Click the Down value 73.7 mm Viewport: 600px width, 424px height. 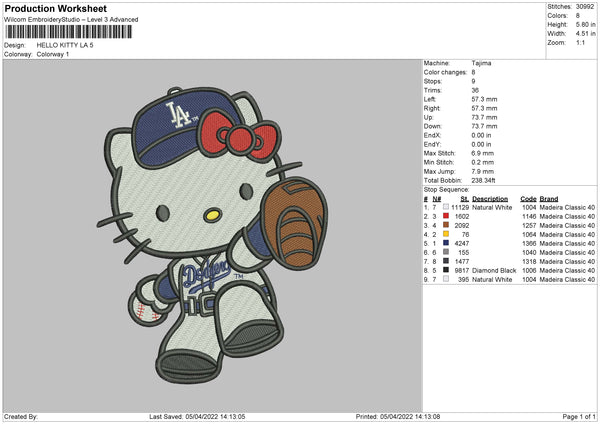point(484,126)
